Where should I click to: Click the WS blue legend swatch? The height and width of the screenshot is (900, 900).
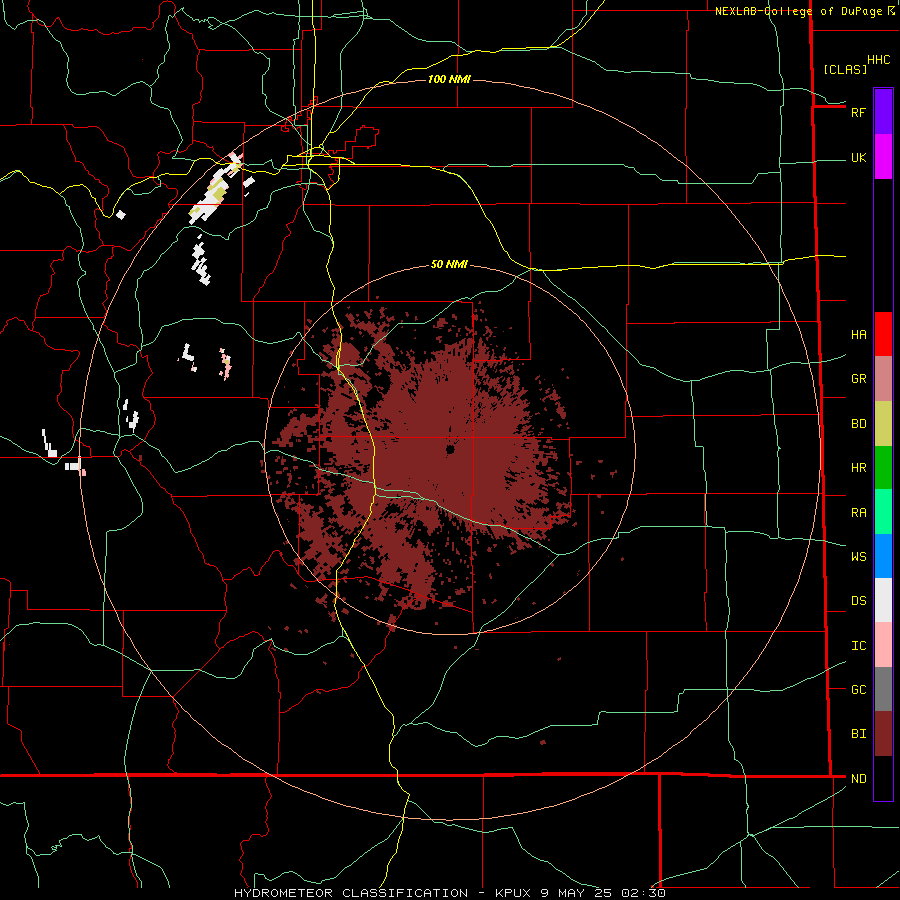[883, 556]
